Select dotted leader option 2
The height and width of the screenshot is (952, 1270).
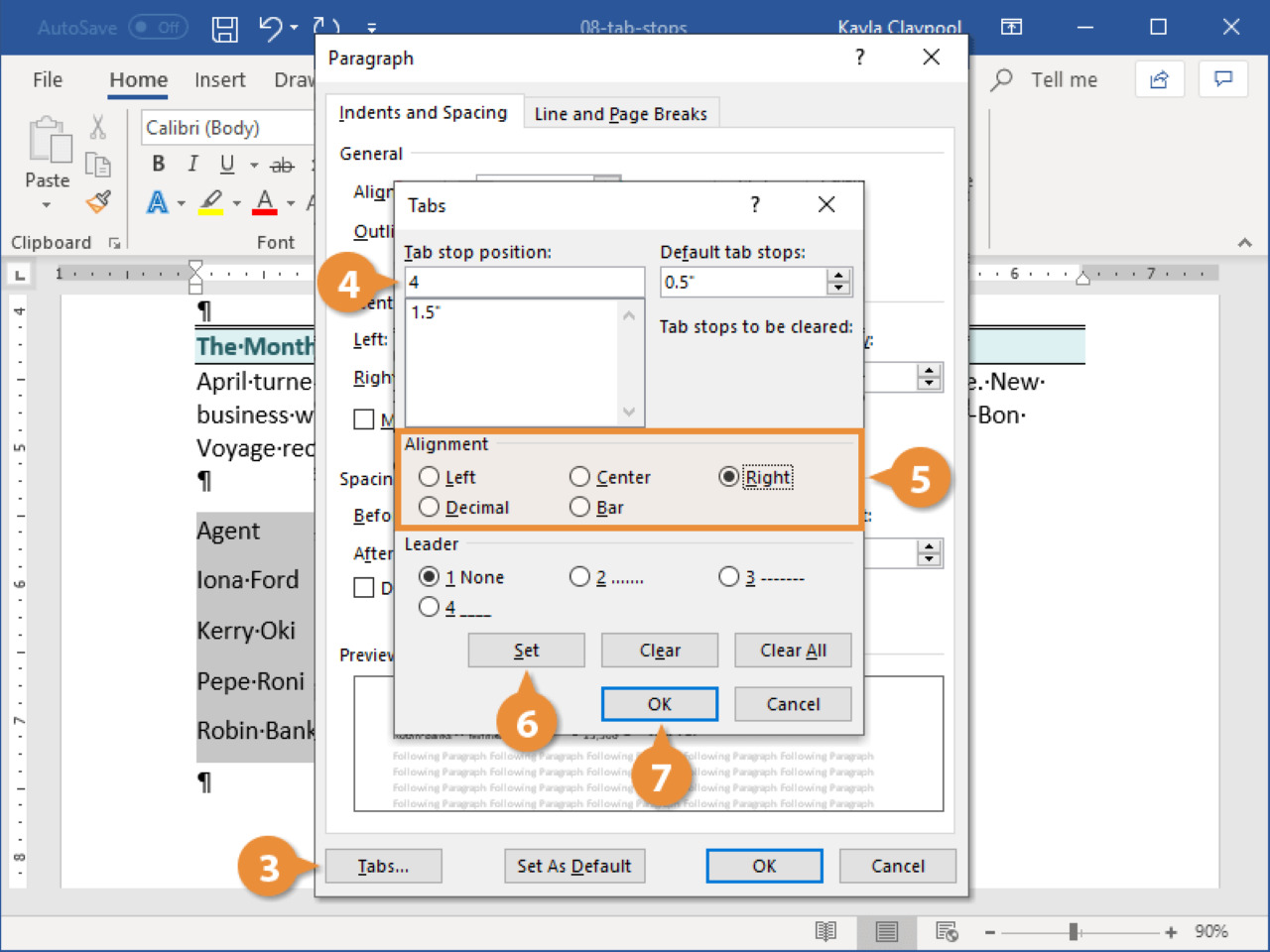(580, 577)
